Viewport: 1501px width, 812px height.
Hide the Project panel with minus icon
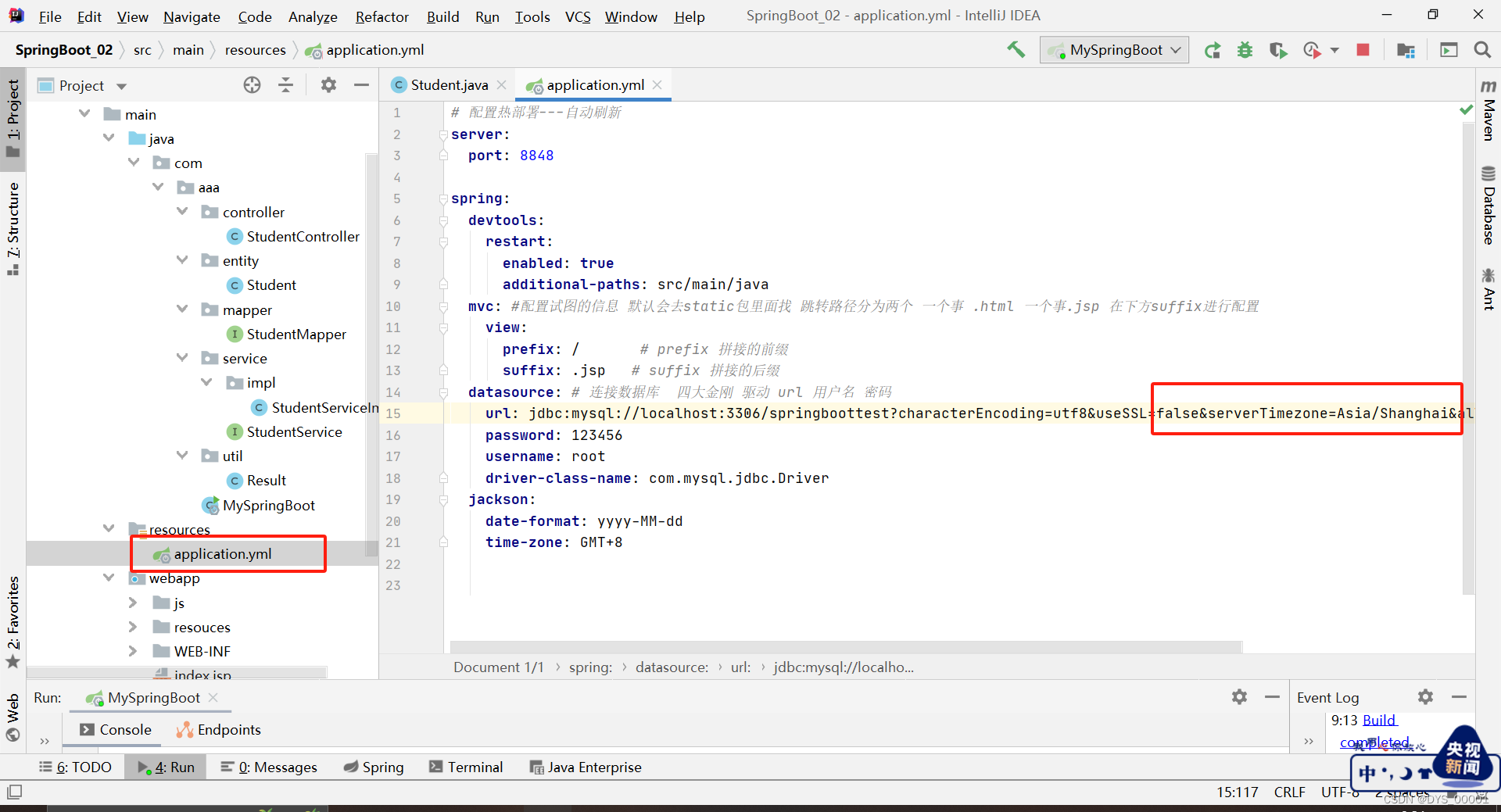pyautogui.click(x=361, y=85)
